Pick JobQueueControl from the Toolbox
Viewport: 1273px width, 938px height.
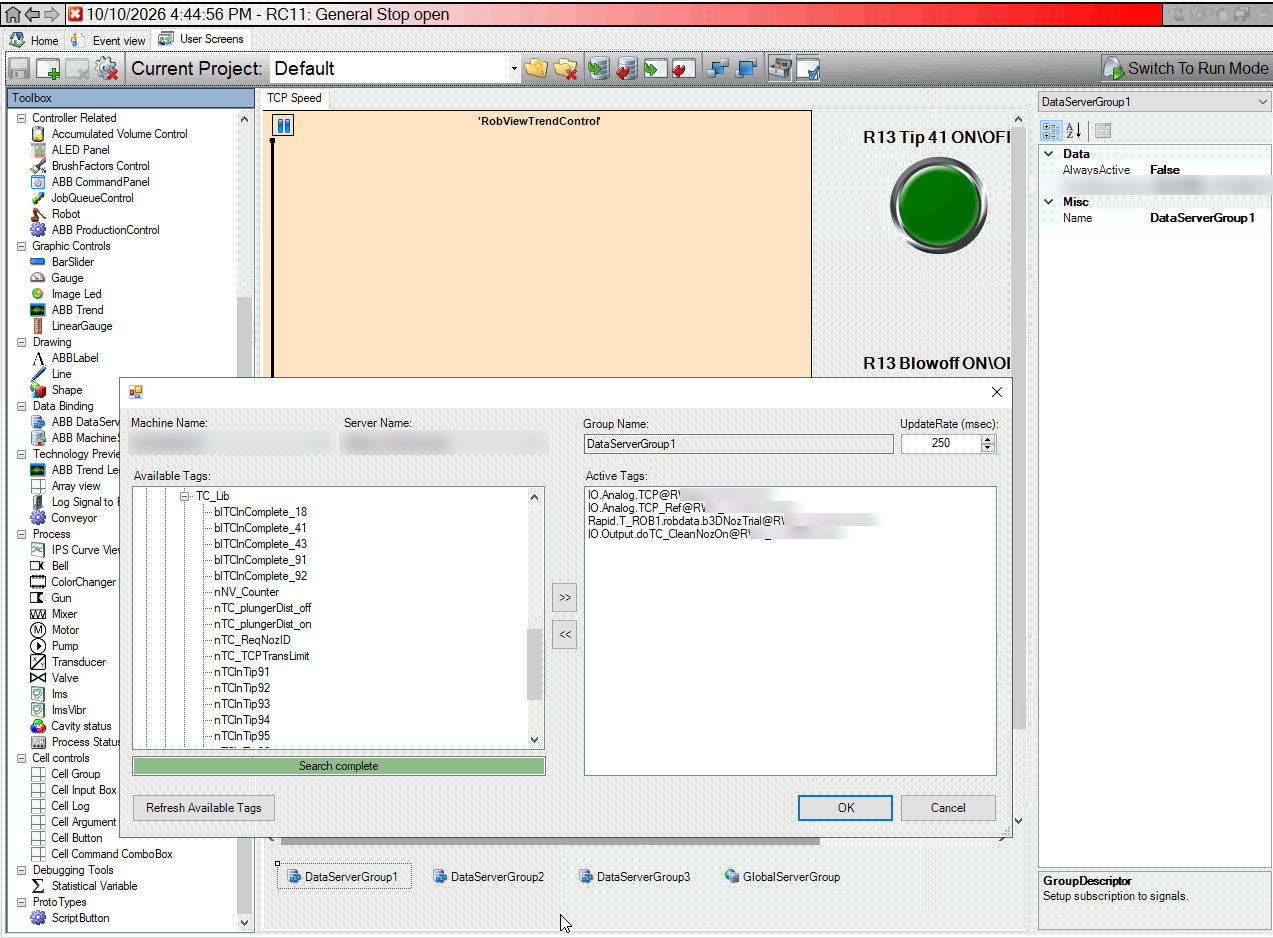click(92, 198)
